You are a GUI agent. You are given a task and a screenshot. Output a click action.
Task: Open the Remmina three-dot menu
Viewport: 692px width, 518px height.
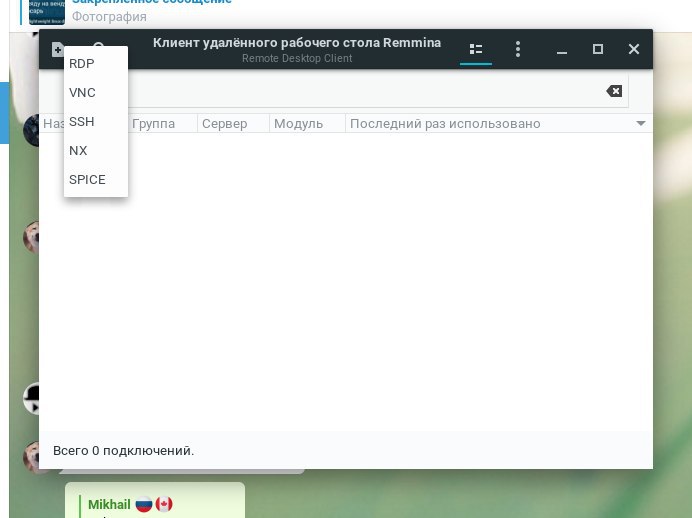point(518,49)
